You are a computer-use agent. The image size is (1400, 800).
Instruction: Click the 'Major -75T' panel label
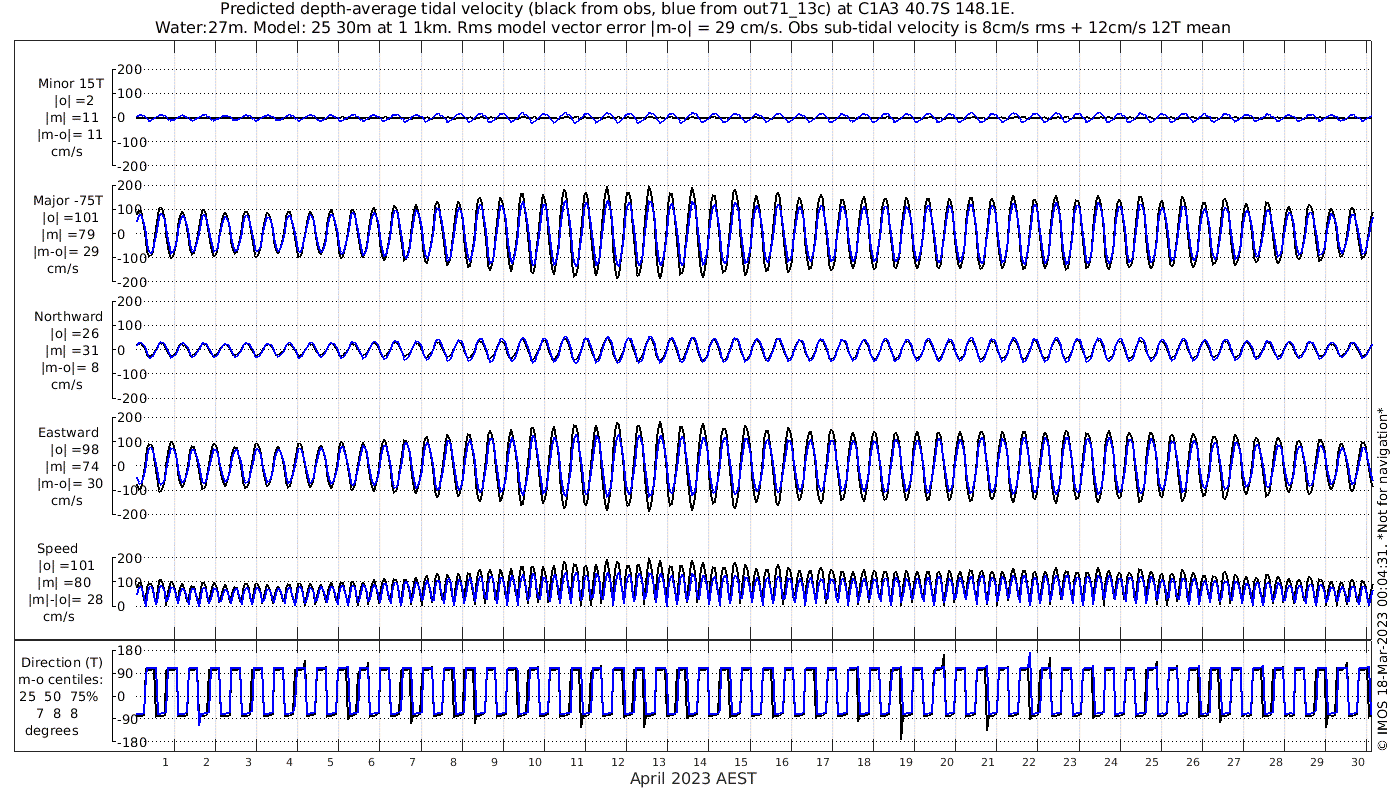pyautogui.click(x=67, y=201)
